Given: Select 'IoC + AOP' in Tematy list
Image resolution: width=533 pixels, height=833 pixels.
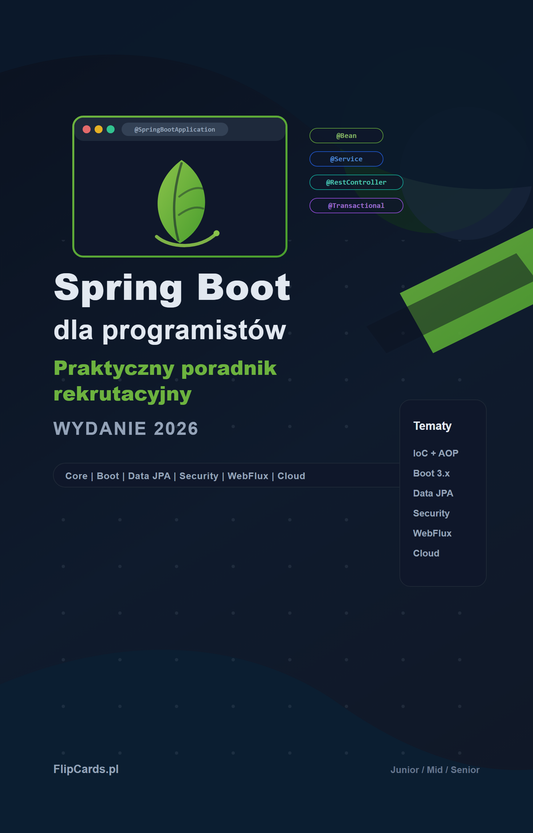Looking at the screenshot, I should (436, 453).
